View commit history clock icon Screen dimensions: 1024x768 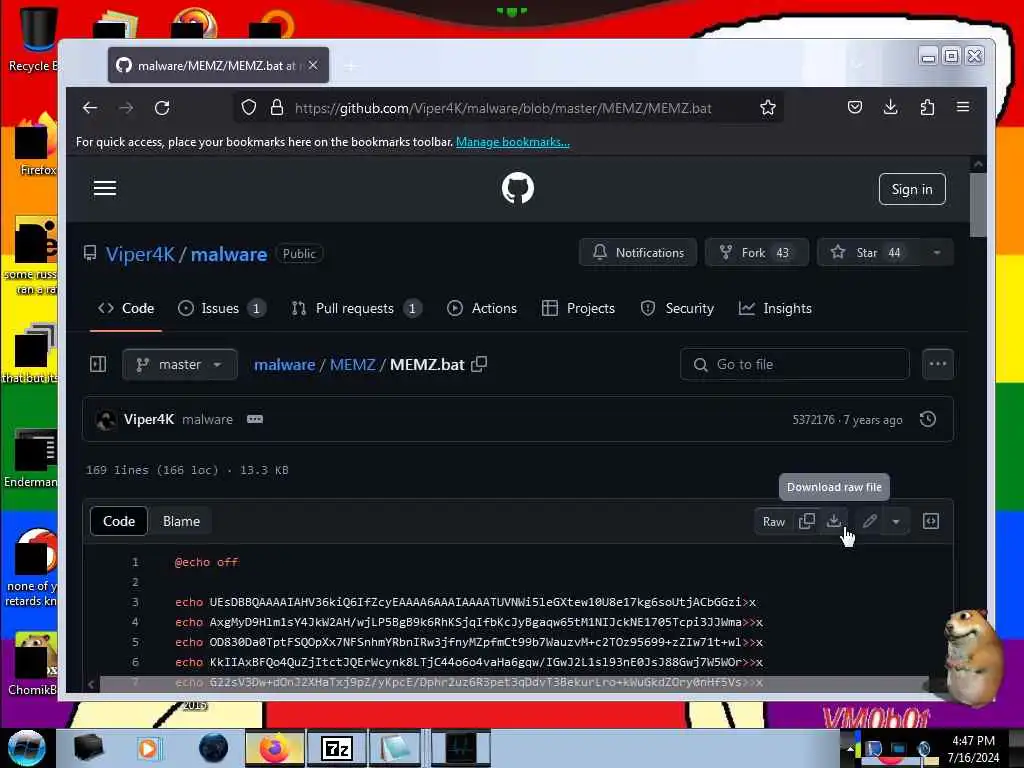(x=928, y=419)
